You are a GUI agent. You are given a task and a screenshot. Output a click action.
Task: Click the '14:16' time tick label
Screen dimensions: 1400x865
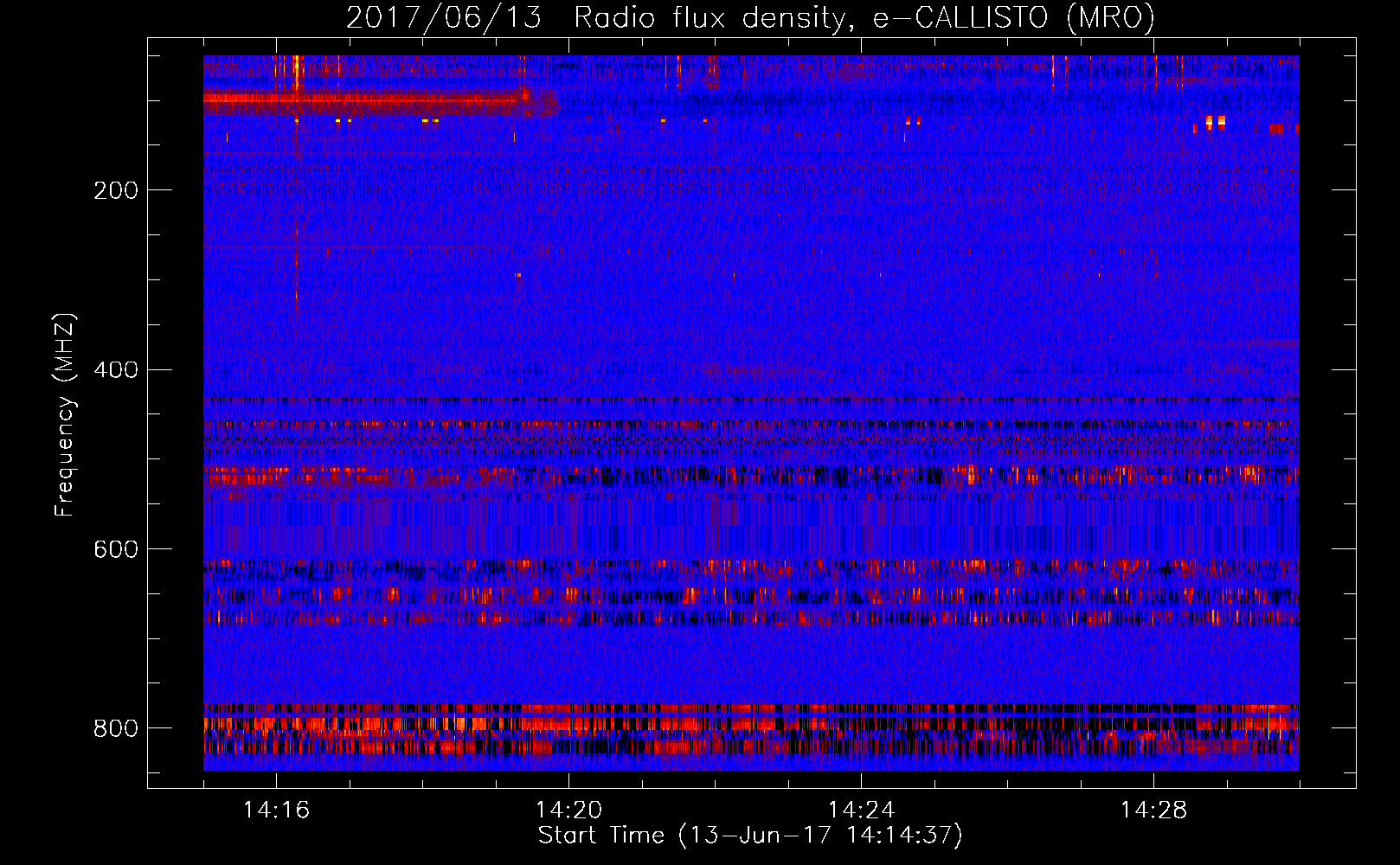pyautogui.click(x=276, y=810)
